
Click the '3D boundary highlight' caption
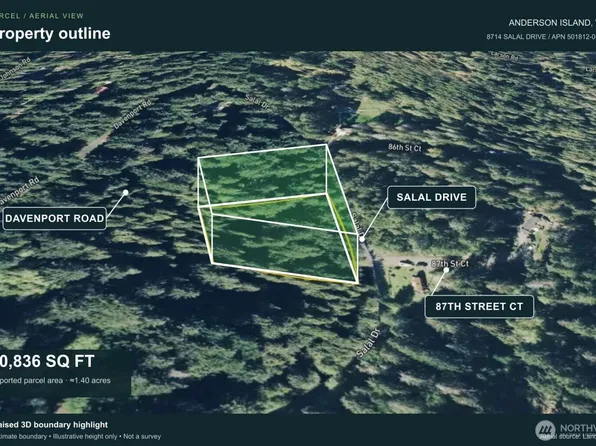pyautogui.click(x=64, y=425)
